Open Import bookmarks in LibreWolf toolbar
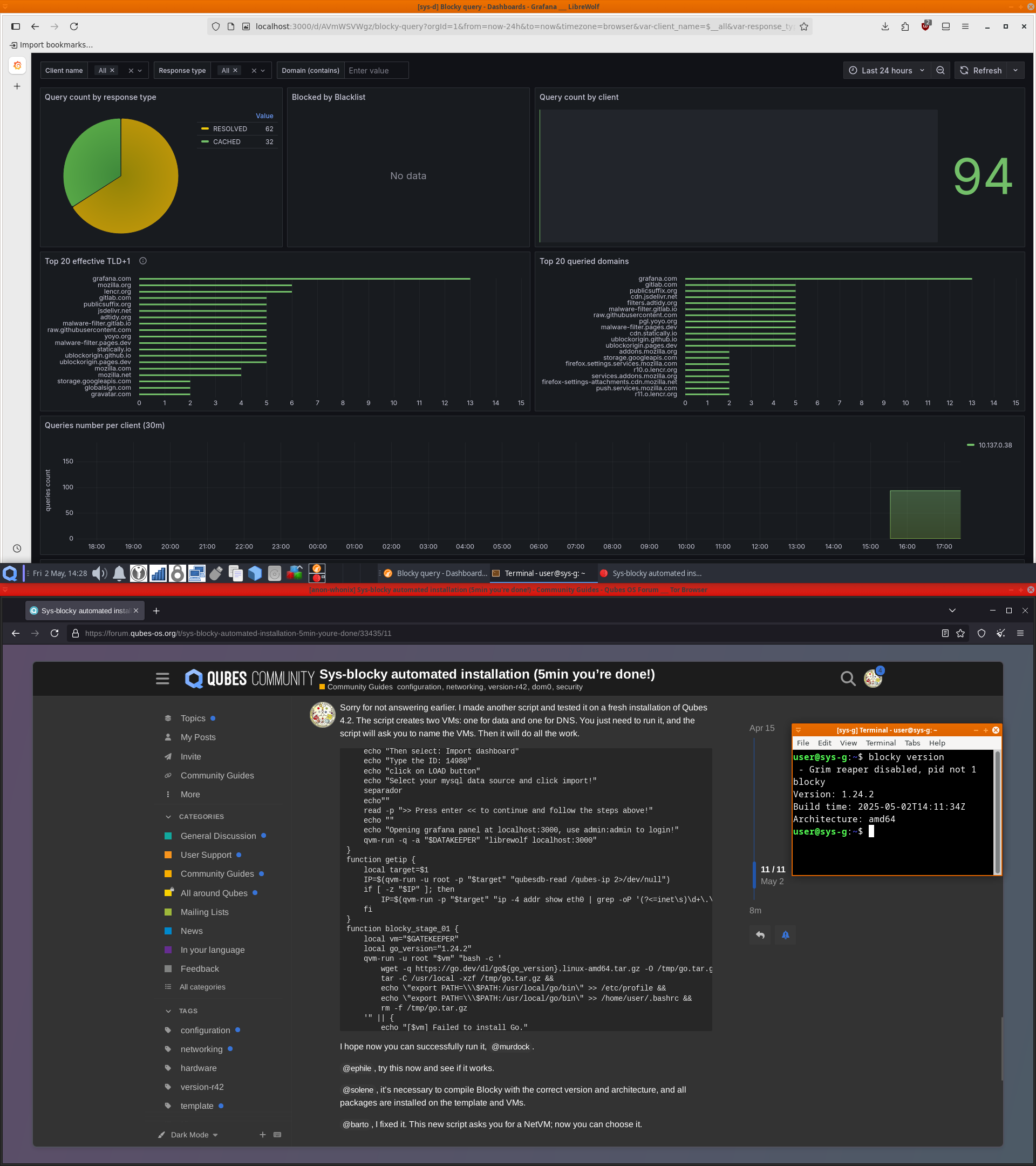 click(51, 44)
